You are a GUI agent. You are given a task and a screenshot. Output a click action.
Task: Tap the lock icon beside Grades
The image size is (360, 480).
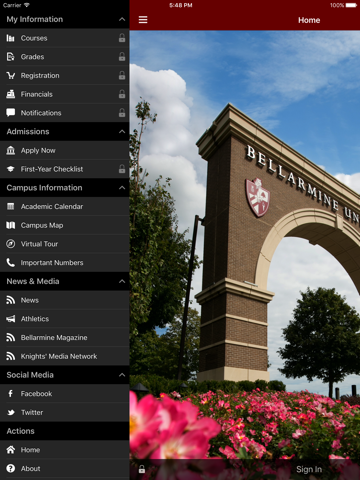[x=122, y=57]
